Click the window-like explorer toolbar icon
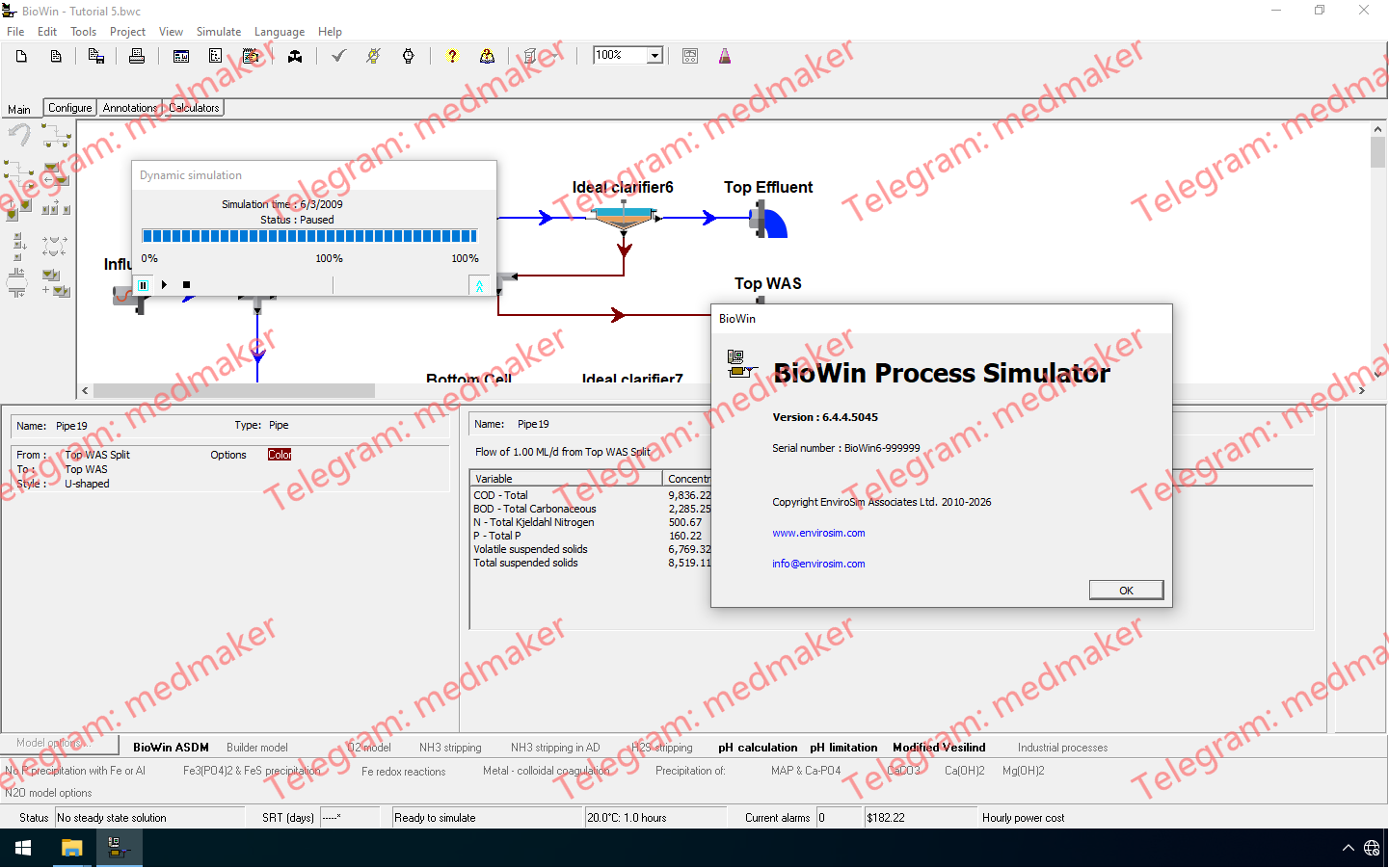 [181, 56]
